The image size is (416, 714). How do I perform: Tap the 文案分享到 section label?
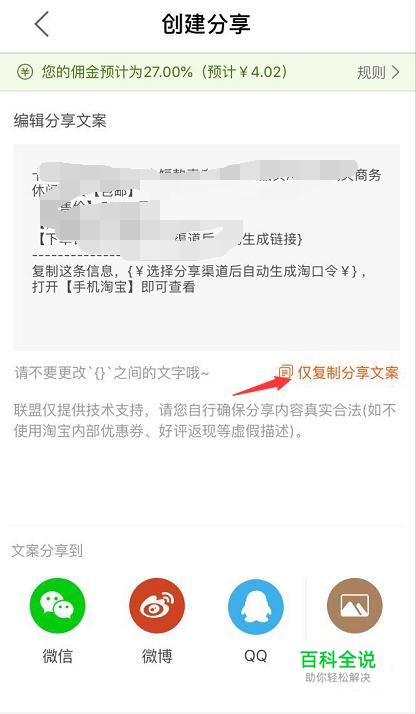[47, 551]
